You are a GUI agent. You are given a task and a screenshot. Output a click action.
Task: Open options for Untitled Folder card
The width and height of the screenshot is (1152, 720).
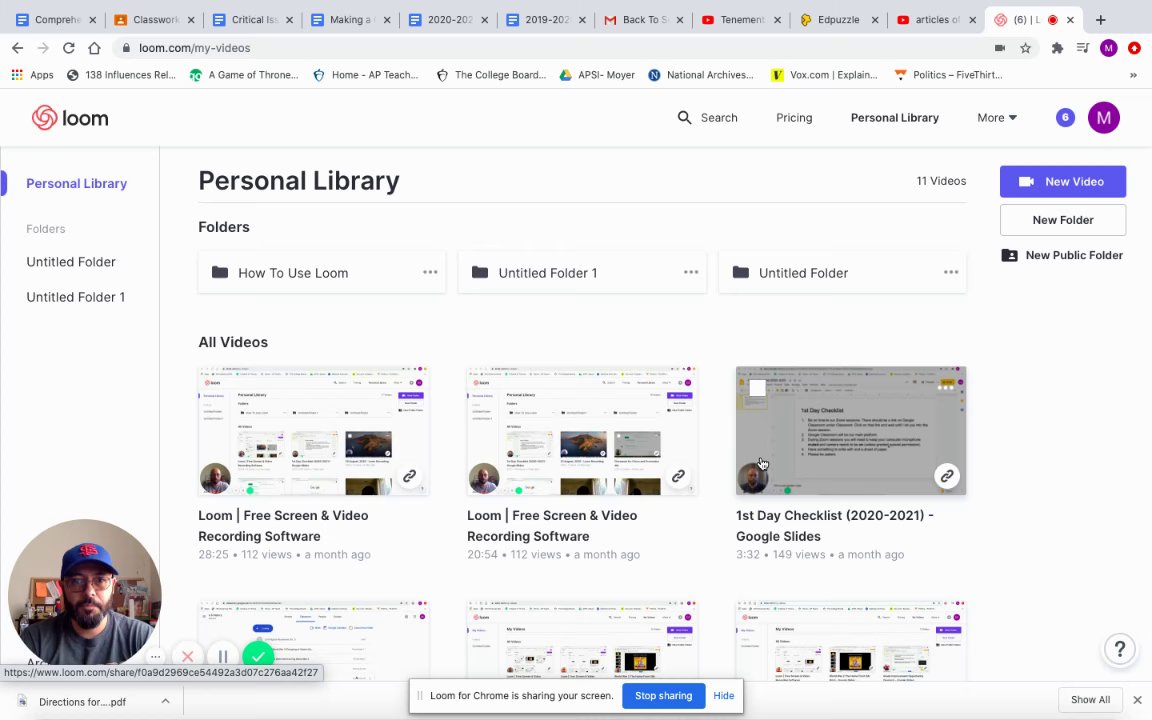coord(951,273)
